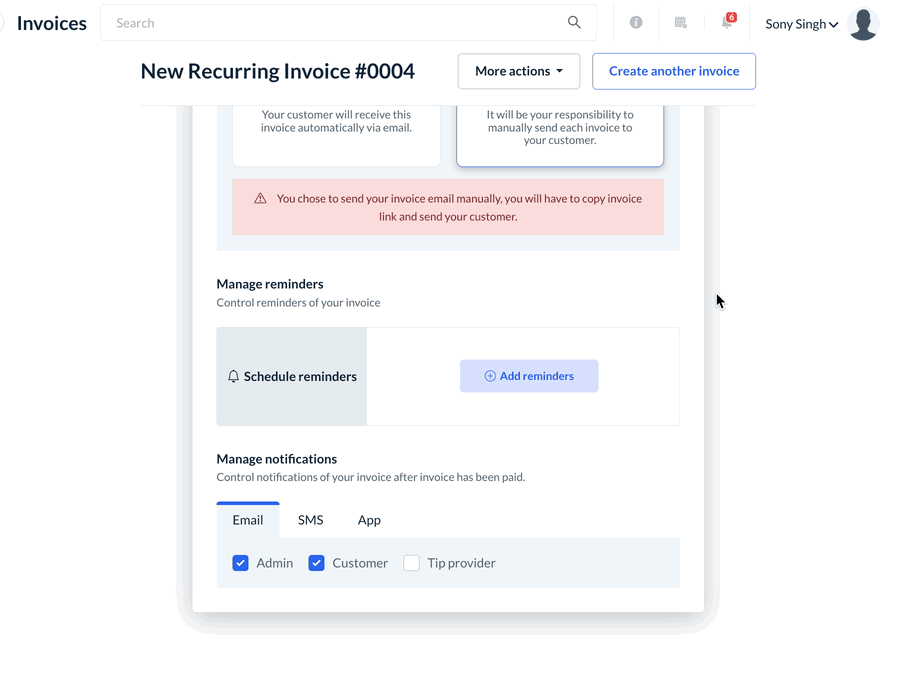Image resolution: width=898 pixels, height=674 pixels.
Task: Open notifications bell with badge
Action: tap(727, 21)
